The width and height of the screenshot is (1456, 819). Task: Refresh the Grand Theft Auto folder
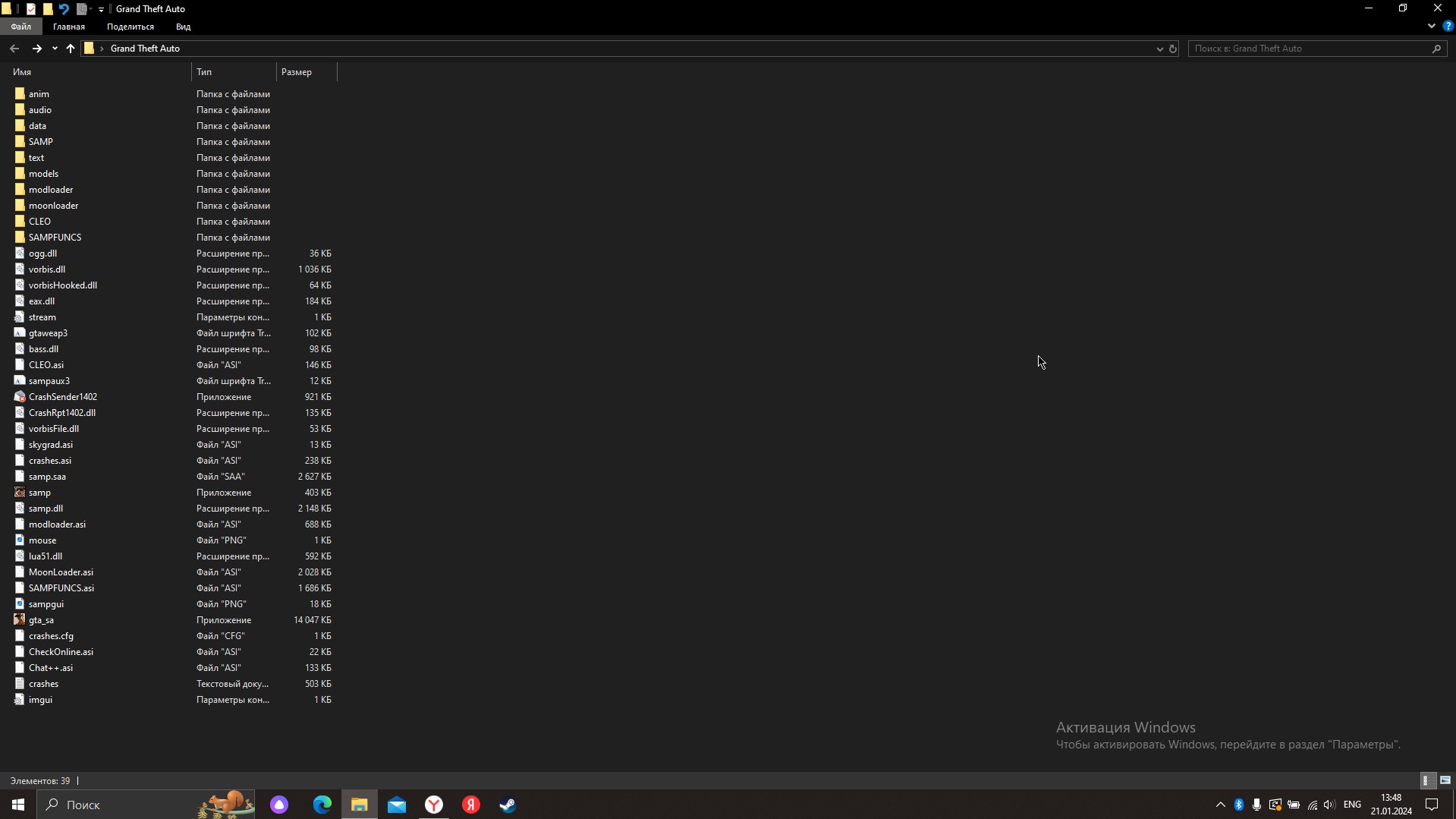point(1172,49)
